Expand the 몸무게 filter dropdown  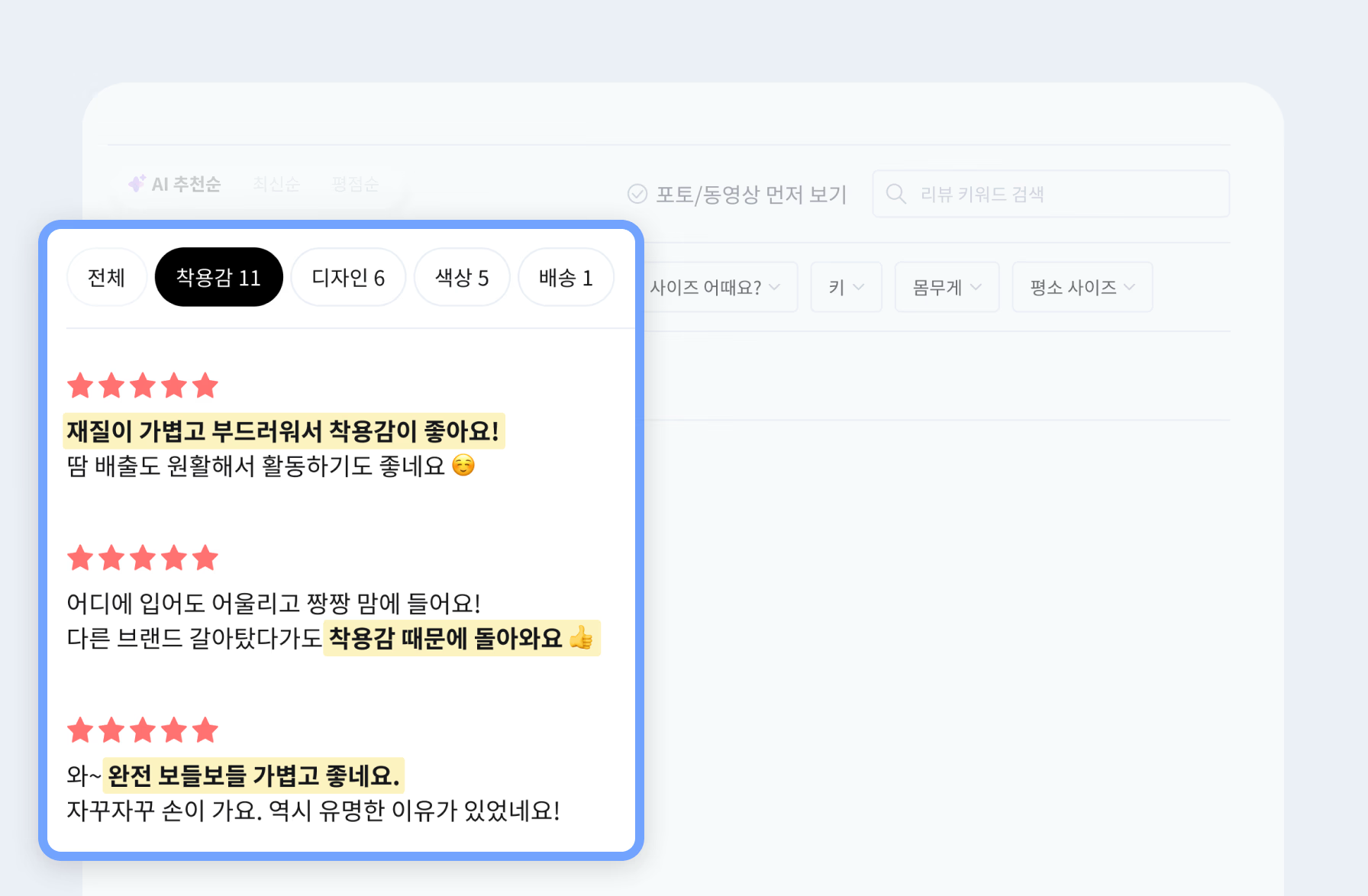pos(947,287)
